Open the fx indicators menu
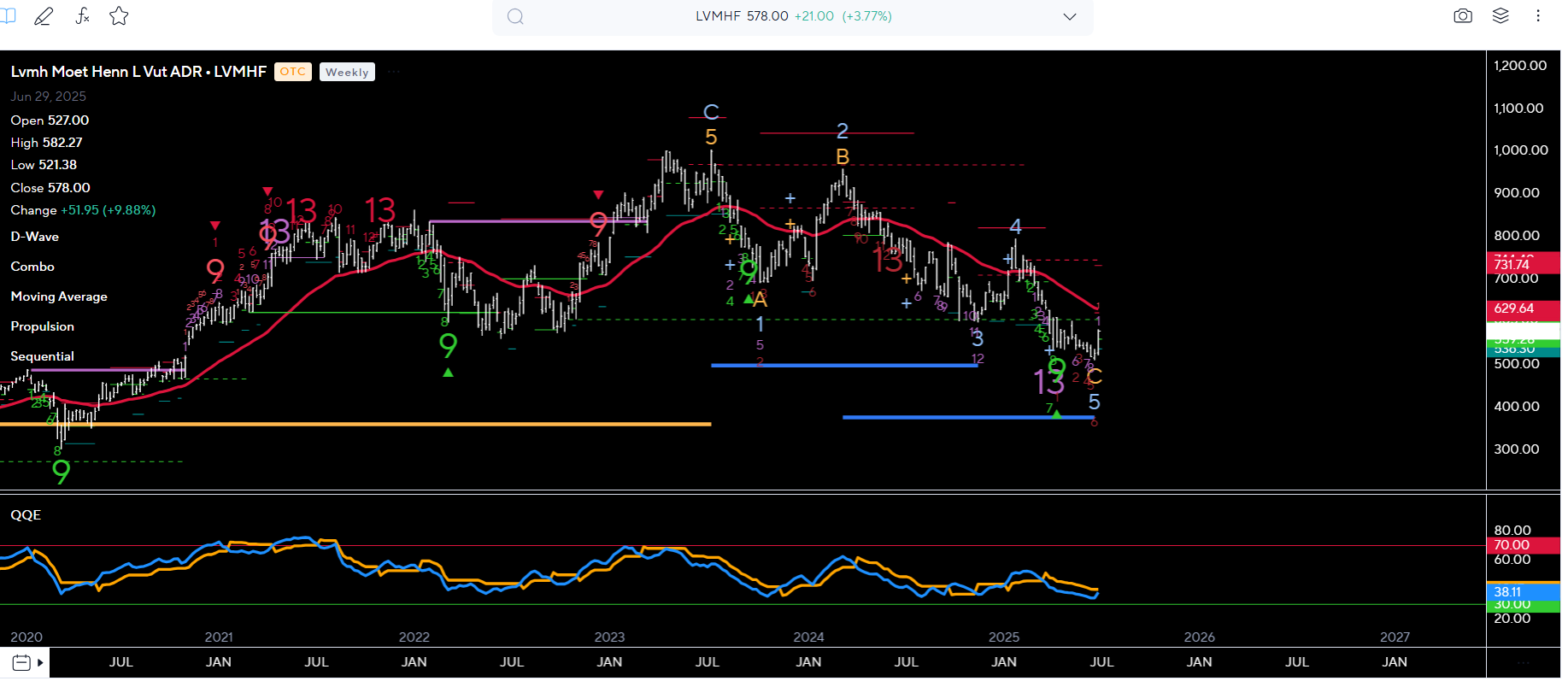The height and width of the screenshot is (681, 1568). click(82, 16)
